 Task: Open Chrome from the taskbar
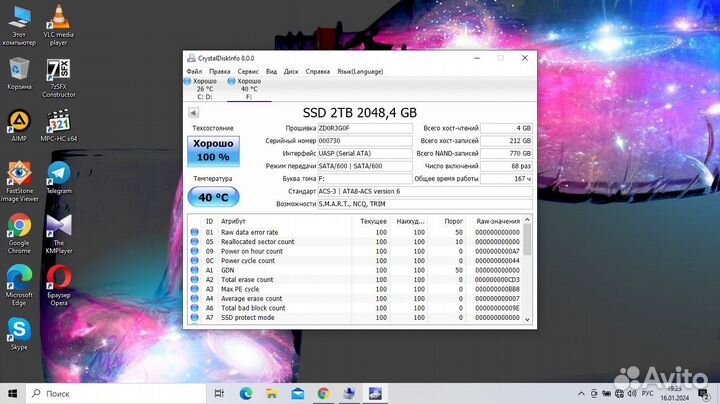[x=323, y=393]
